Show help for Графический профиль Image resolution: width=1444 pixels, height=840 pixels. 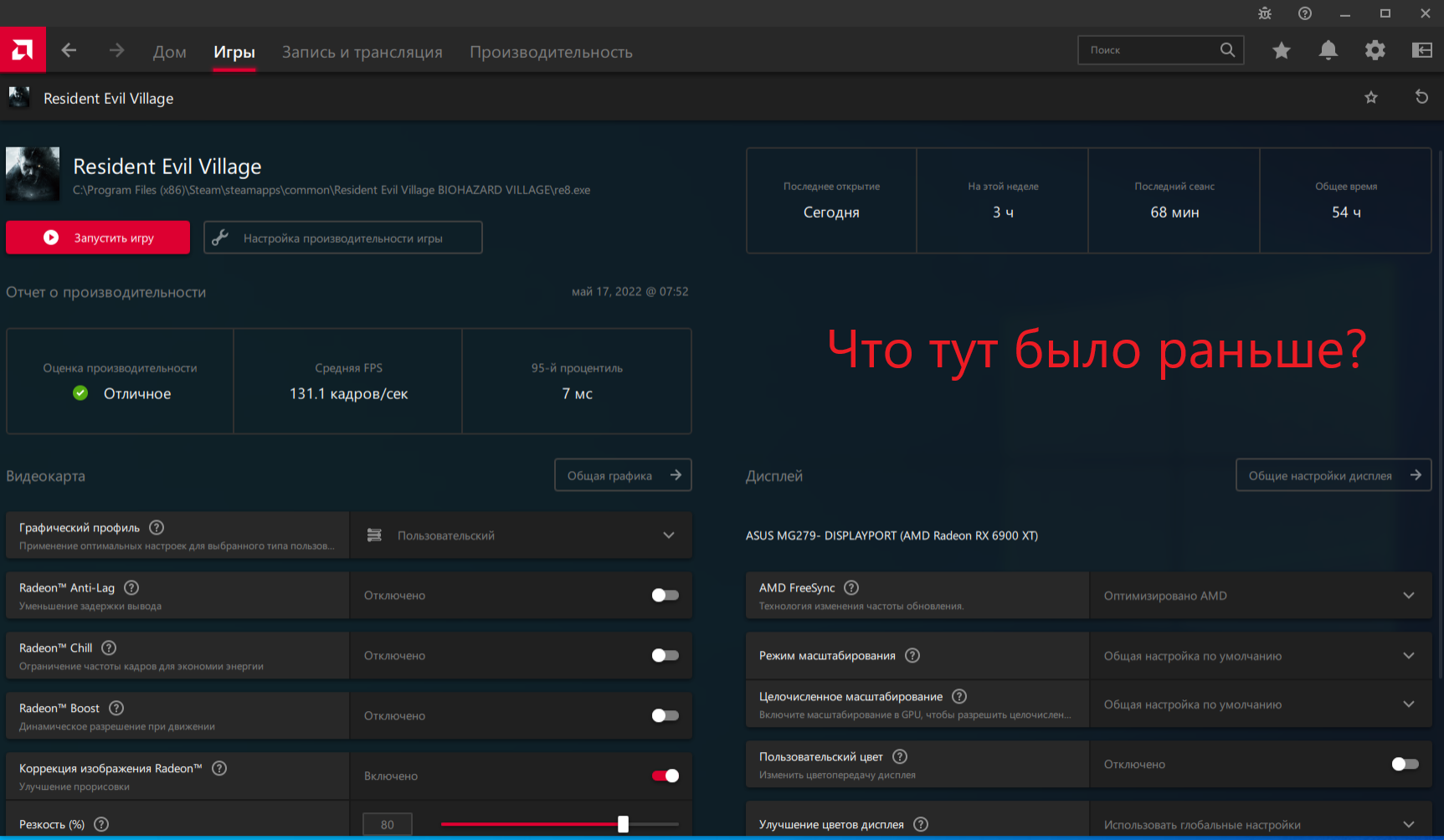click(x=157, y=527)
